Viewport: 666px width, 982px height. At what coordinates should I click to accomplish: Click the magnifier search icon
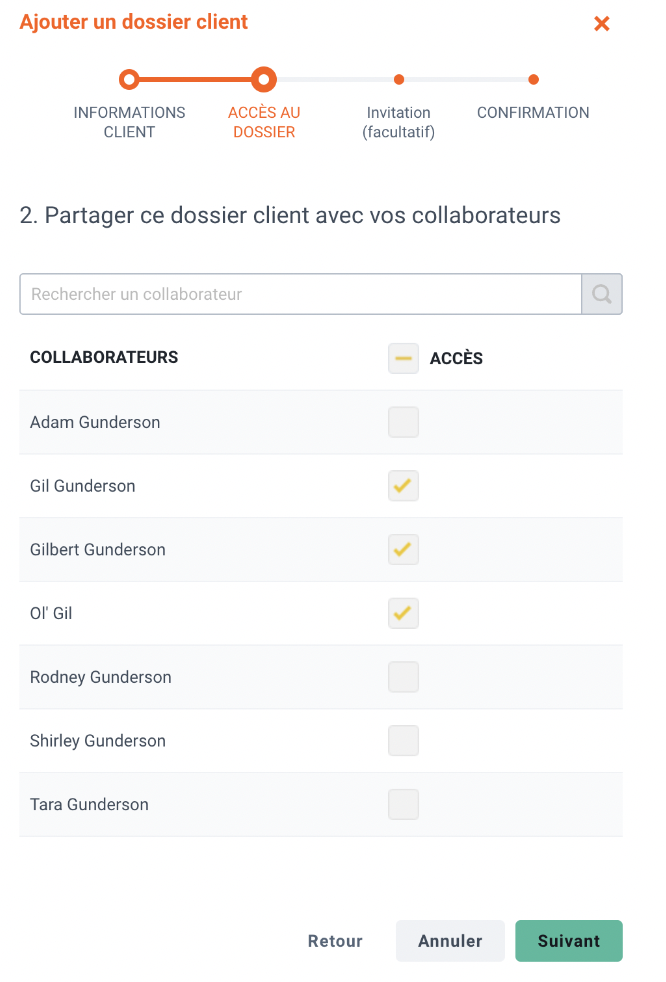coord(601,294)
